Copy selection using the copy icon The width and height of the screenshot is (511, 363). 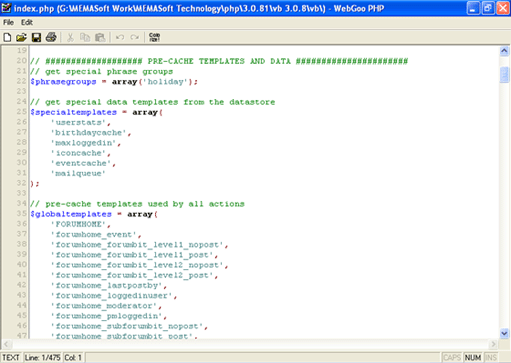pos(85,37)
